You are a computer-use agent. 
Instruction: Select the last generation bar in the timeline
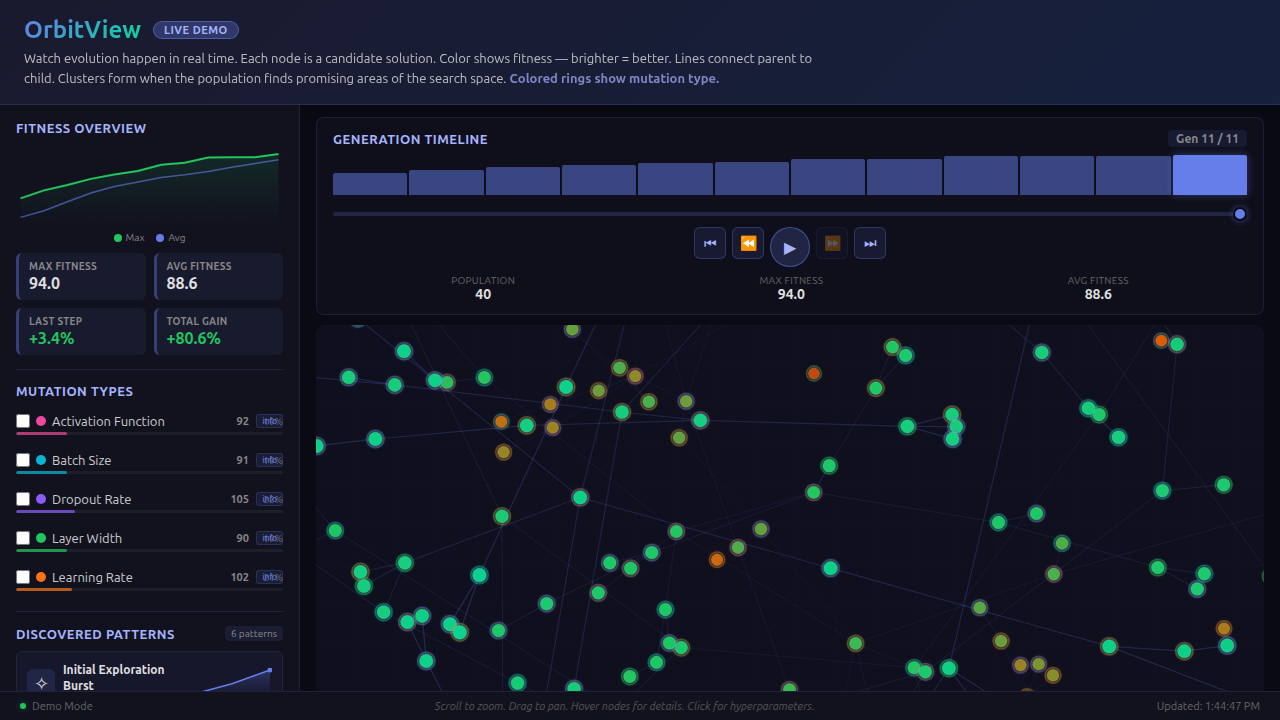pos(1210,175)
